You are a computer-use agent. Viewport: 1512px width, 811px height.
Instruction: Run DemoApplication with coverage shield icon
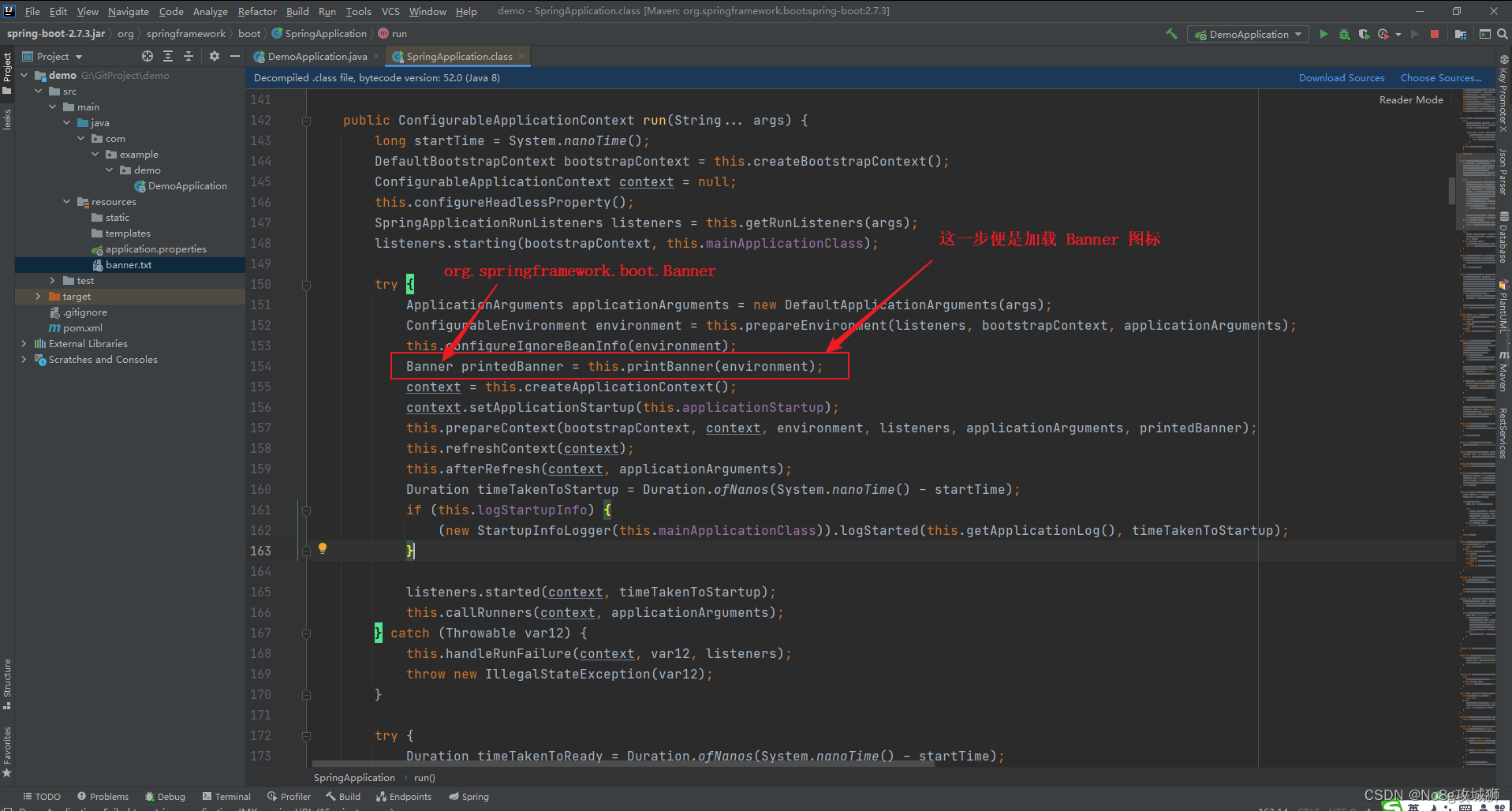[x=1363, y=34]
